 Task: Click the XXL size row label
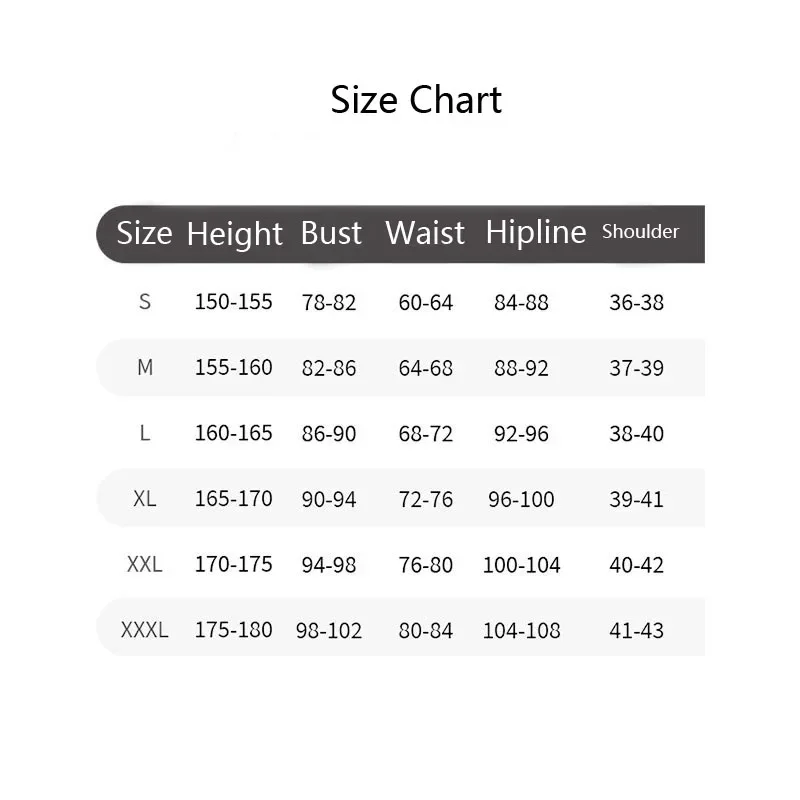pos(145,564)
